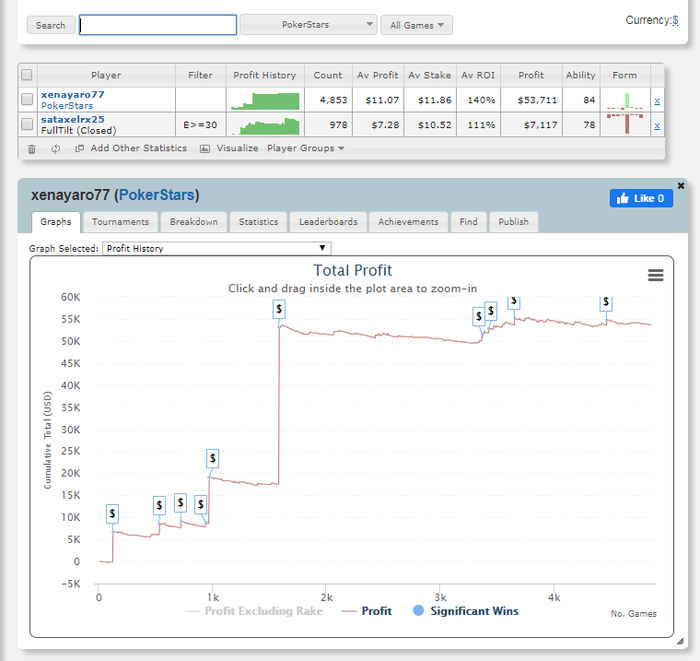The height and width of the screenshot is (661, 700).
Task: Open the chart hamburger menu icon
Action: (655, 275)
